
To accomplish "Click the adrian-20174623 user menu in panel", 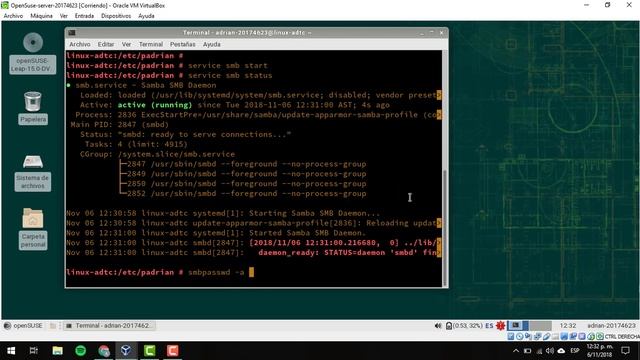I will point(611,326).
